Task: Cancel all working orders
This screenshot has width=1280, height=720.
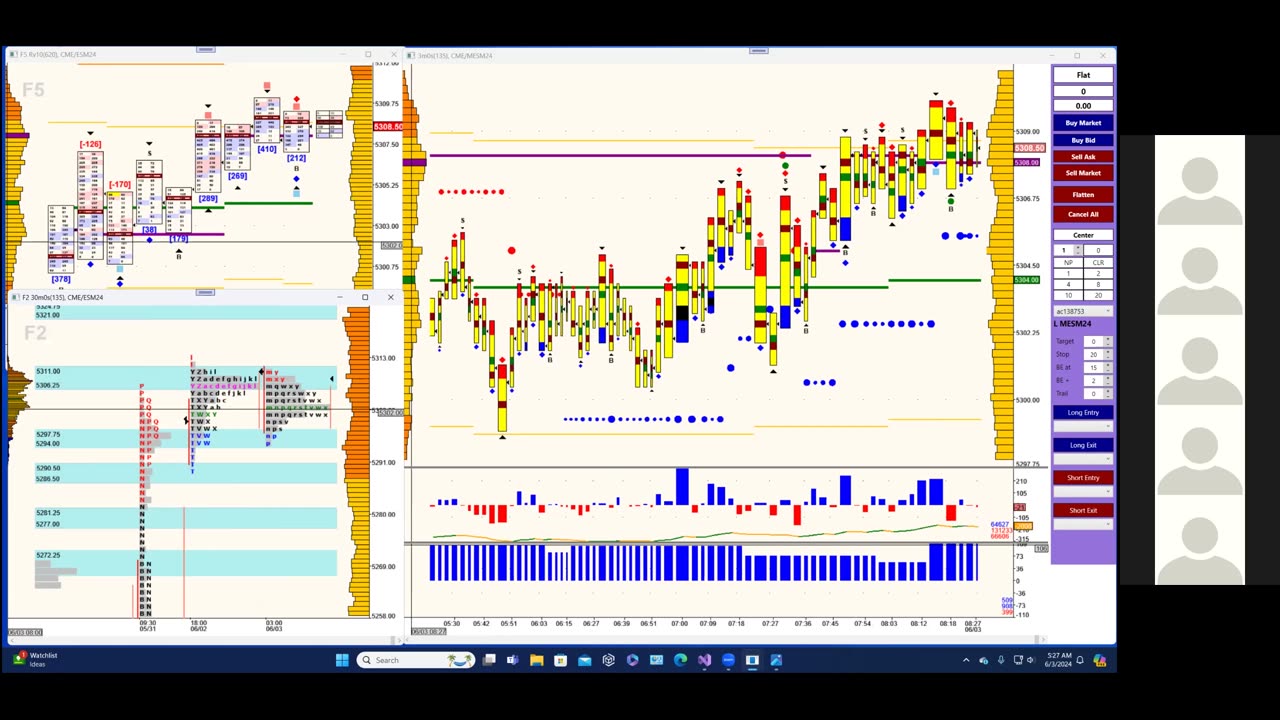Action: 1083,214
